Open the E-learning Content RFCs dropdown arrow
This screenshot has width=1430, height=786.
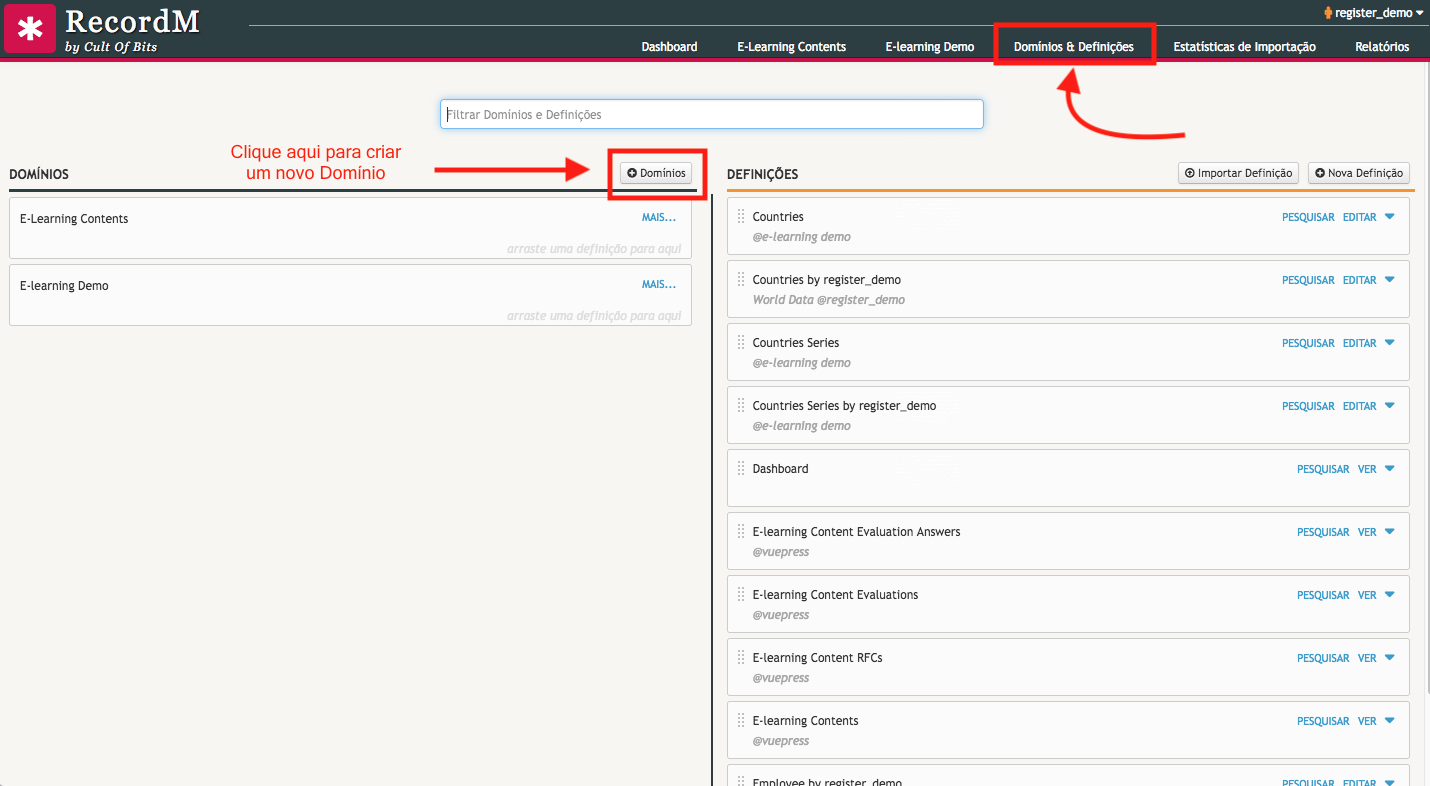point(1390,658)
